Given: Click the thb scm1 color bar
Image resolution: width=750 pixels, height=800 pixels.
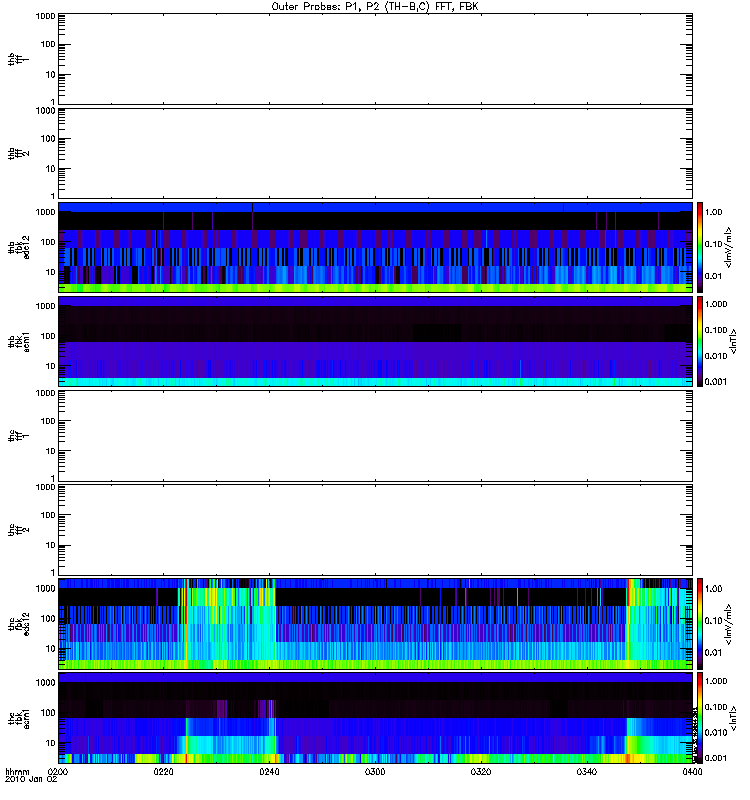Looking at the screenshot, I should [x=700, y=341].
